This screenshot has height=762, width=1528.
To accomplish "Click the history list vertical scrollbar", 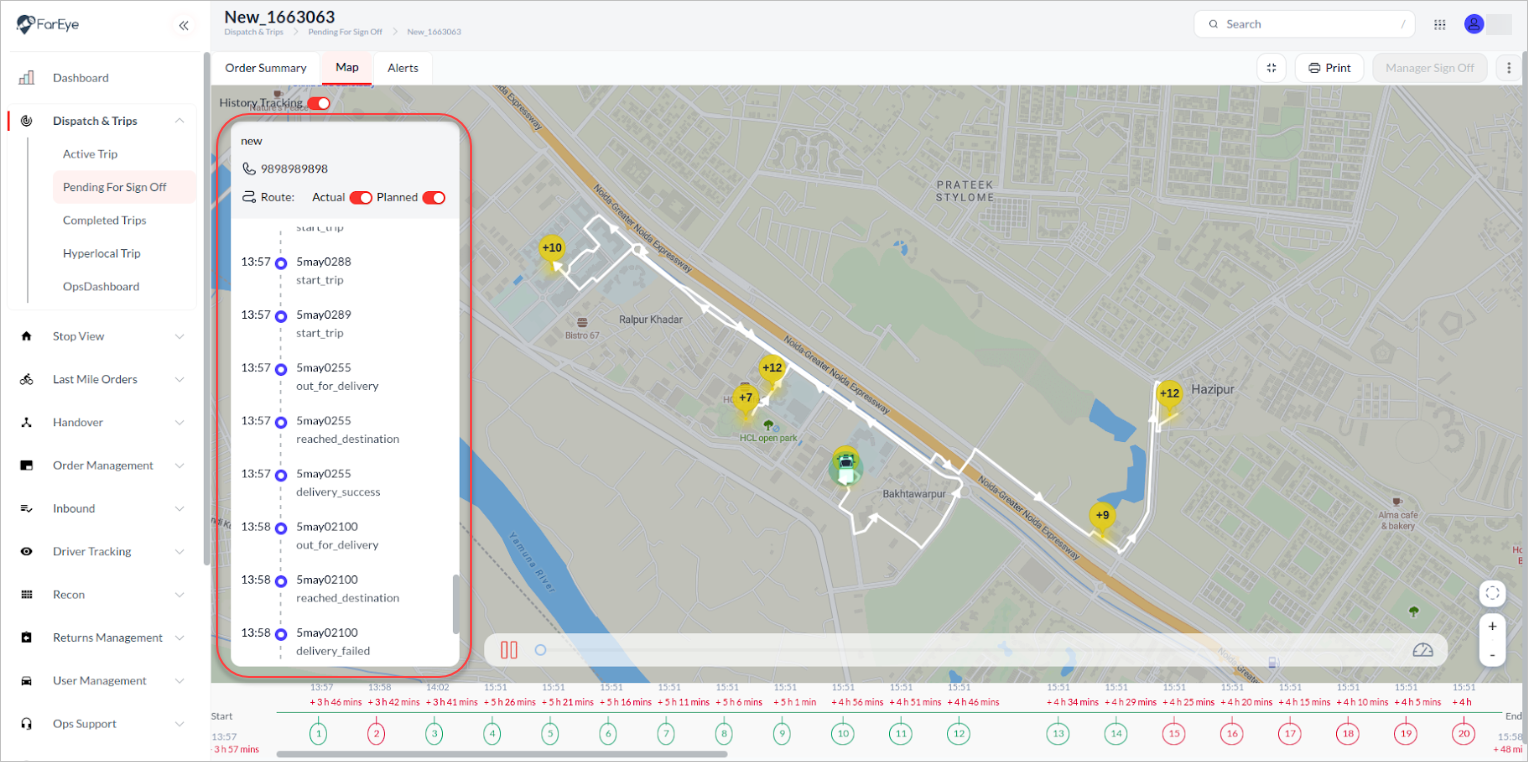I will click(456, 604).
